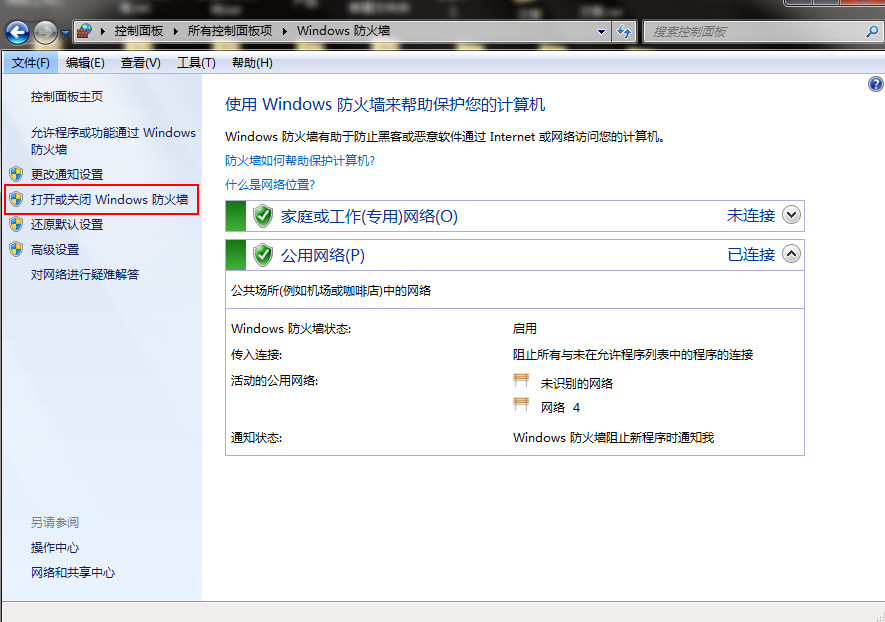Click the green shield for 家庭或工作(专用)网络
Screen dimensions: 885x622
point(261,215)
